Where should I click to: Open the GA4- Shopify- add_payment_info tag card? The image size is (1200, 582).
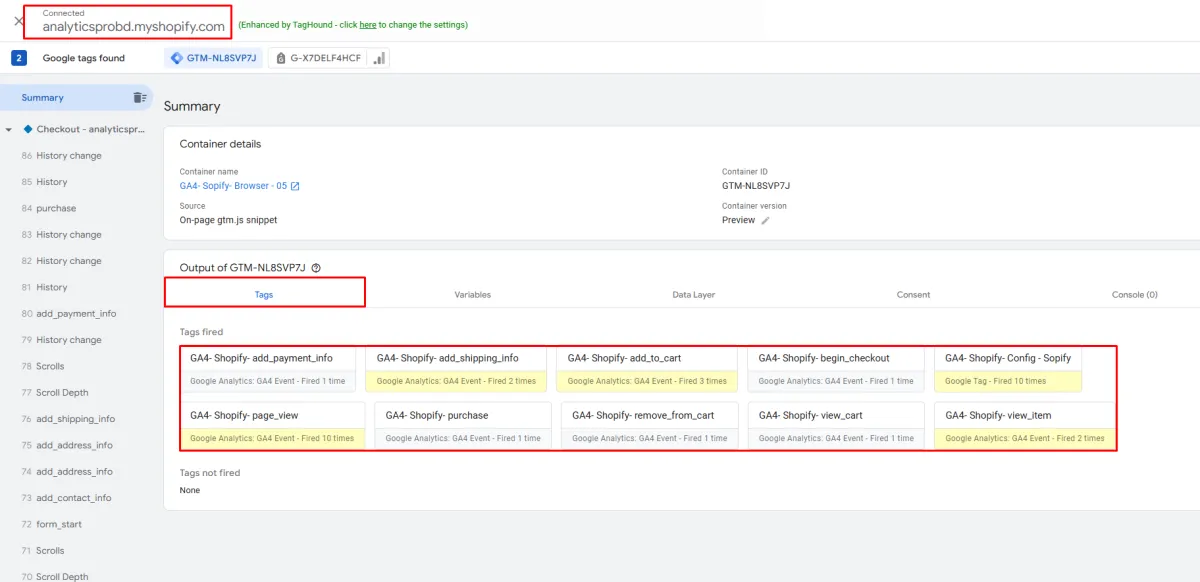268,369
